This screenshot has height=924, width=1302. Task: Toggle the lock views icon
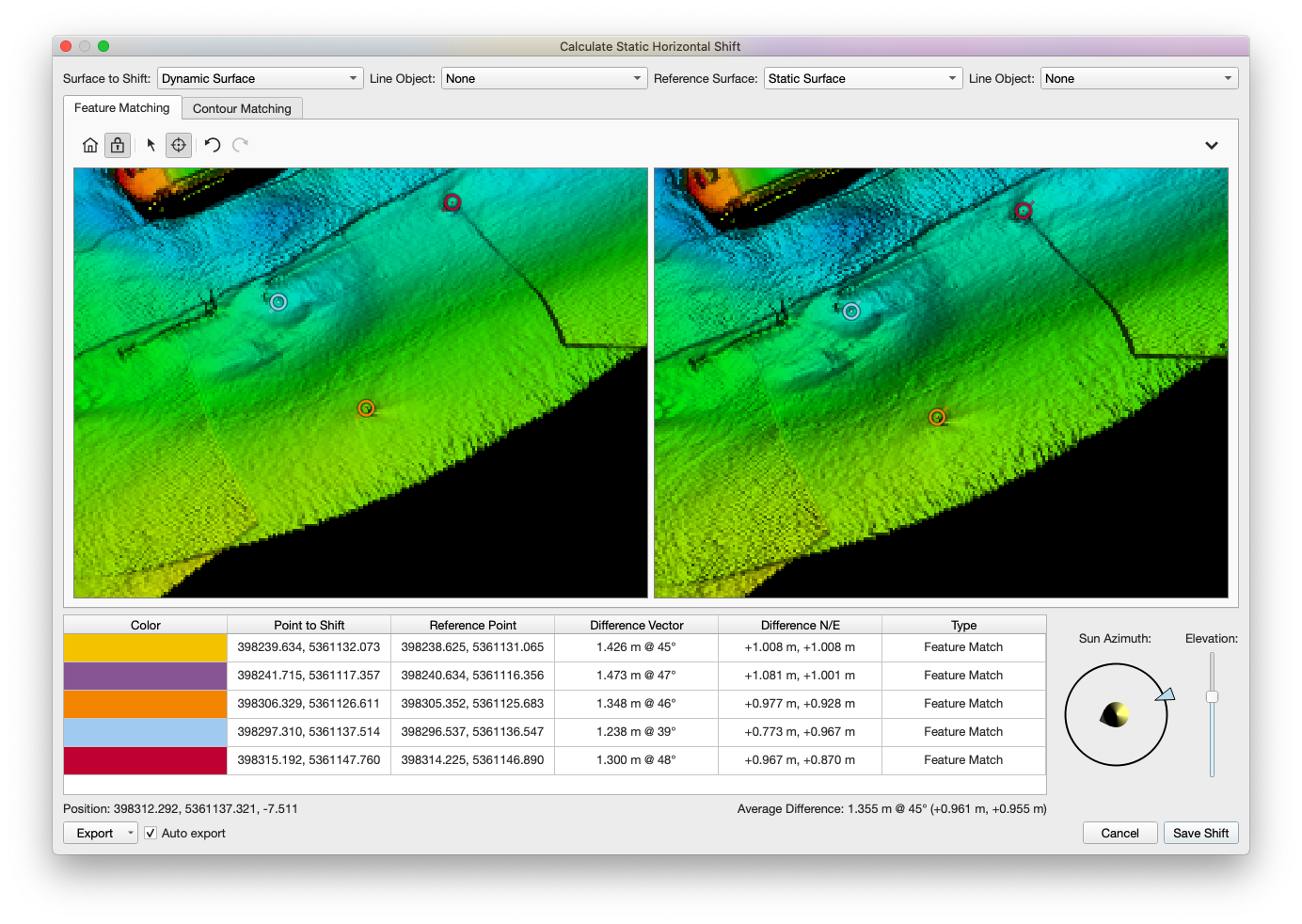118,145
